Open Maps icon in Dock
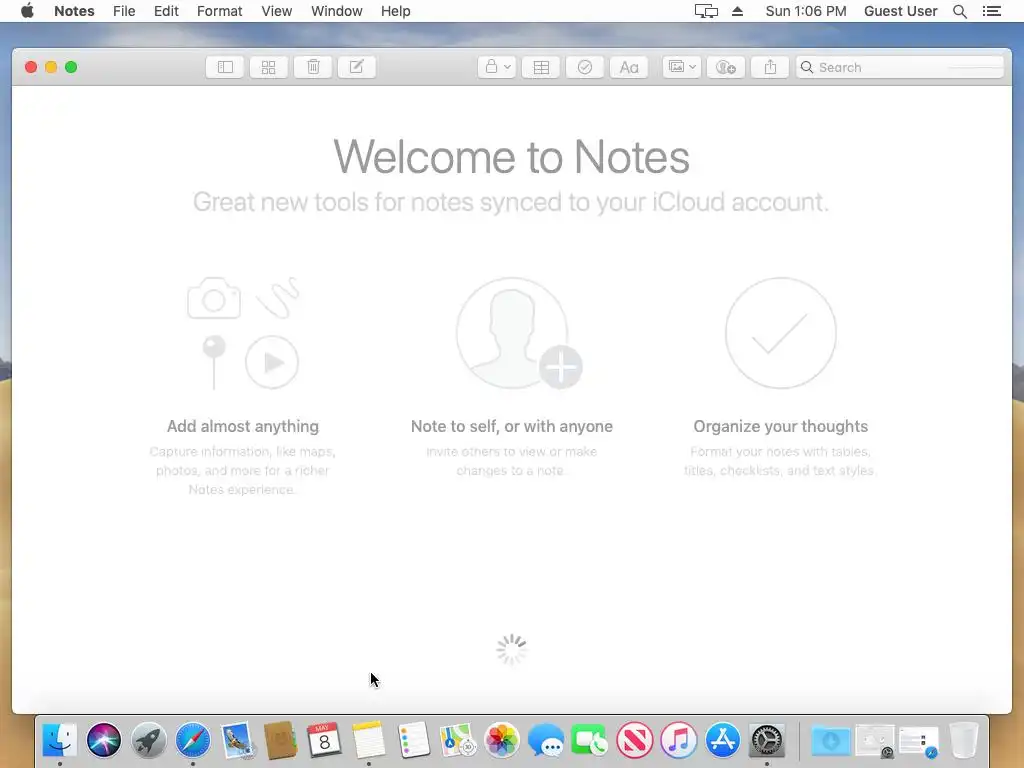Image resolution: width=1024 pixels, height=768 pixels. pos(458,741)
